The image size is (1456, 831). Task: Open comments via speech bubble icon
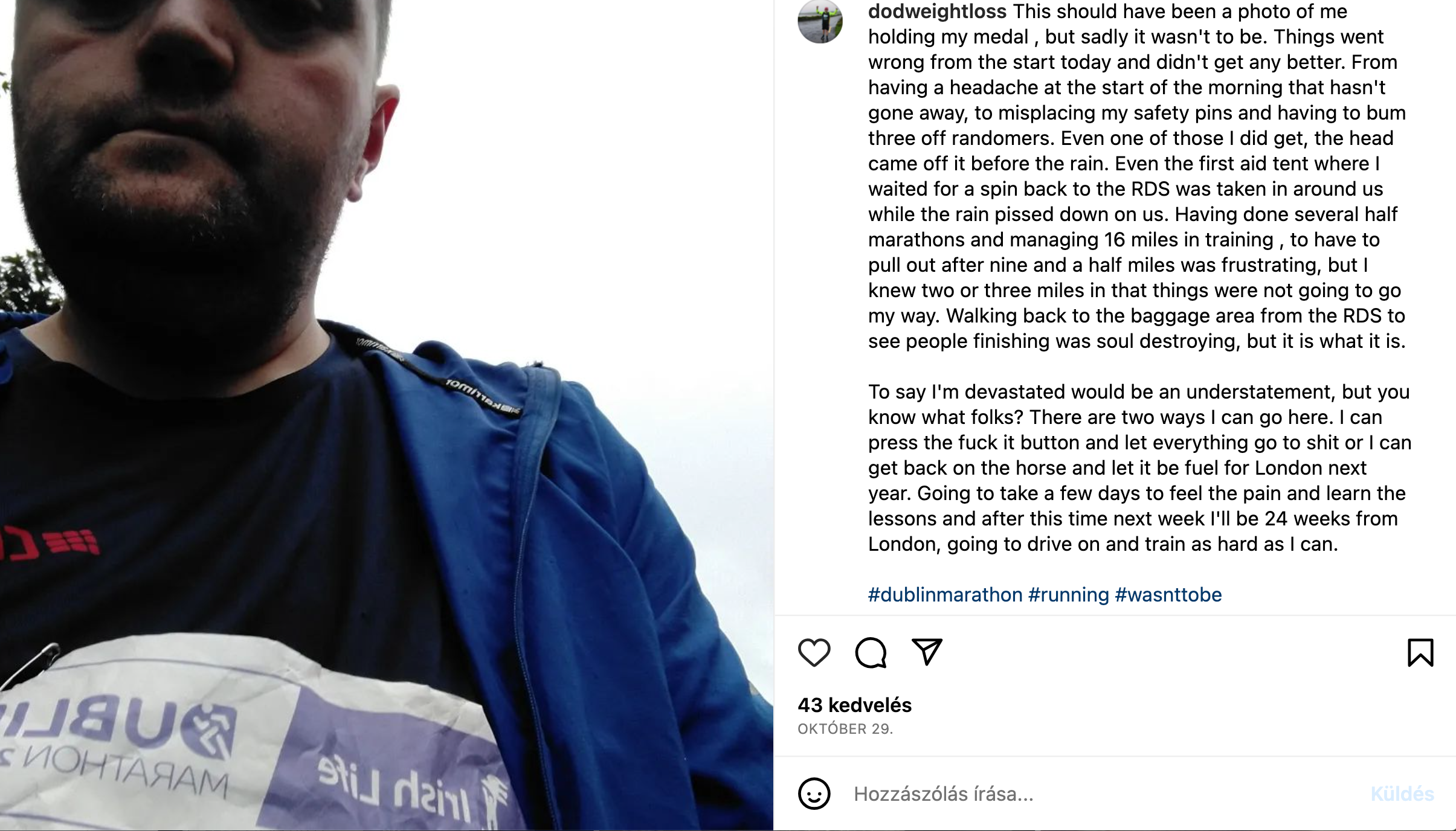[871, 653]
